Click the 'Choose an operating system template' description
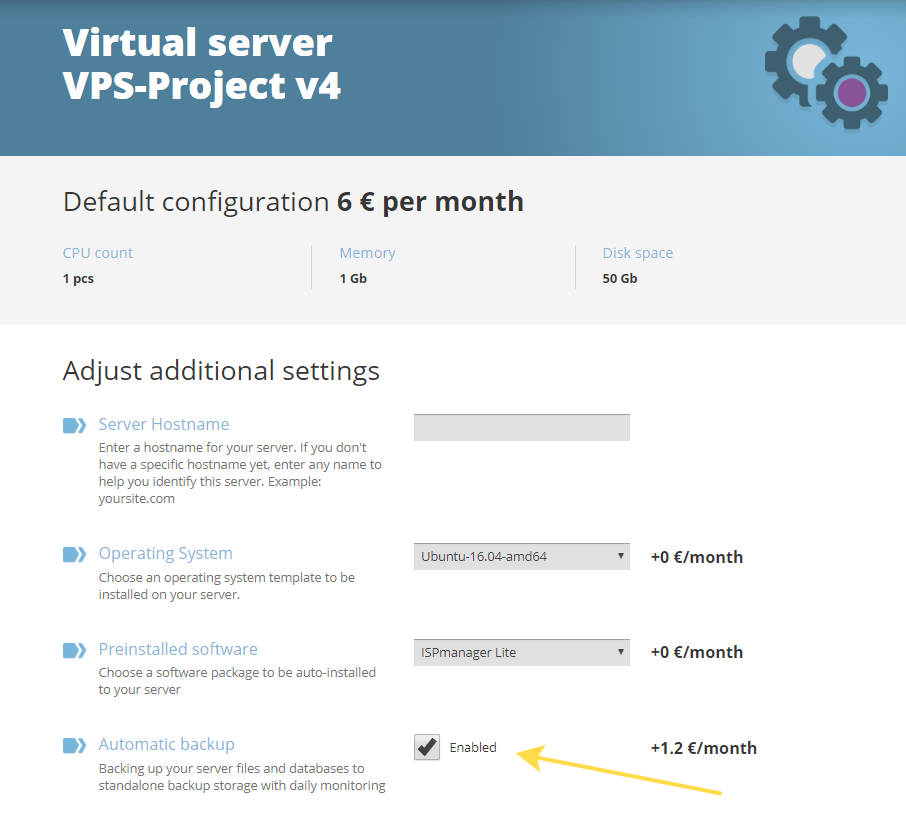Screen dimensions: 906x815 tap(226, 586)
